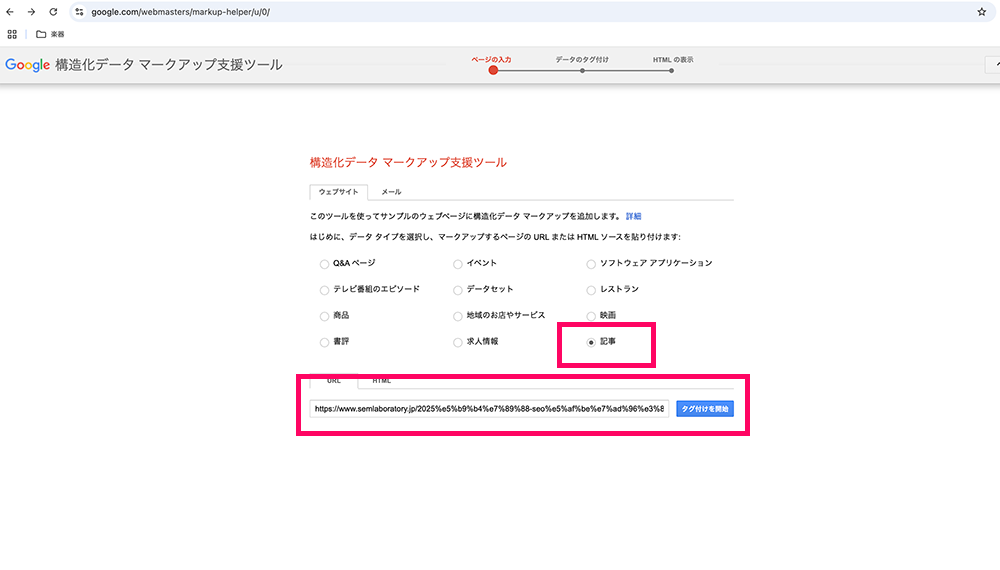Viewport: 1000px width, 570px height.
Task: Select the 書評 radio button
Action: pyautogui.click(x=324, y=342)
